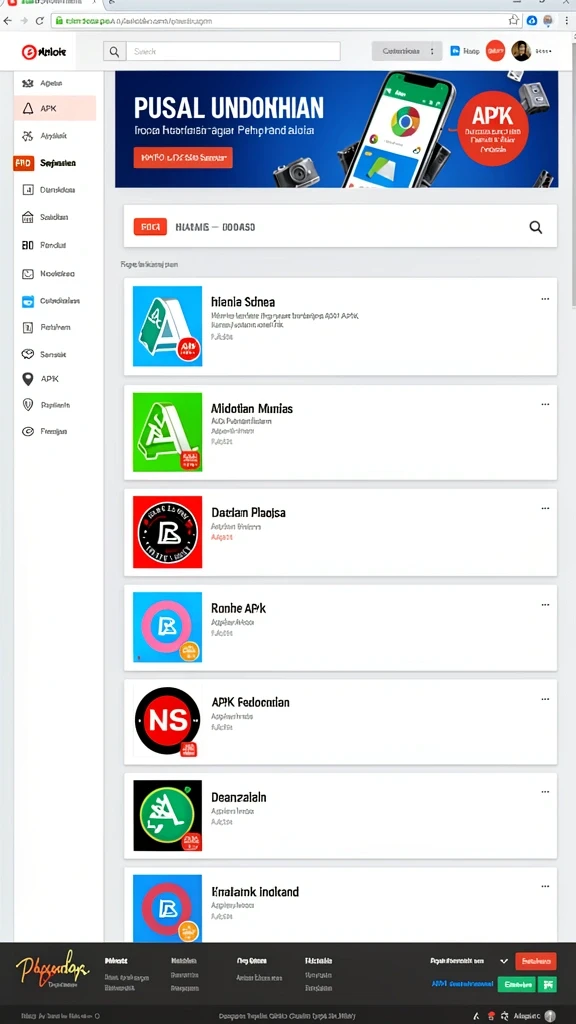Select the highlighted APK item with bell icon
The image size is (576, 1024).
click(55, 108)
